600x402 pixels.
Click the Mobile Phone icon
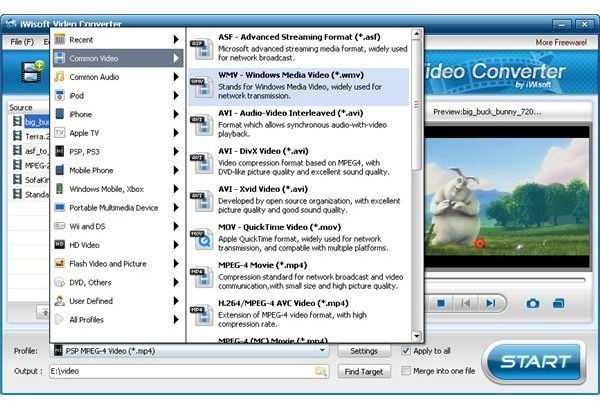tap(59, 170)
